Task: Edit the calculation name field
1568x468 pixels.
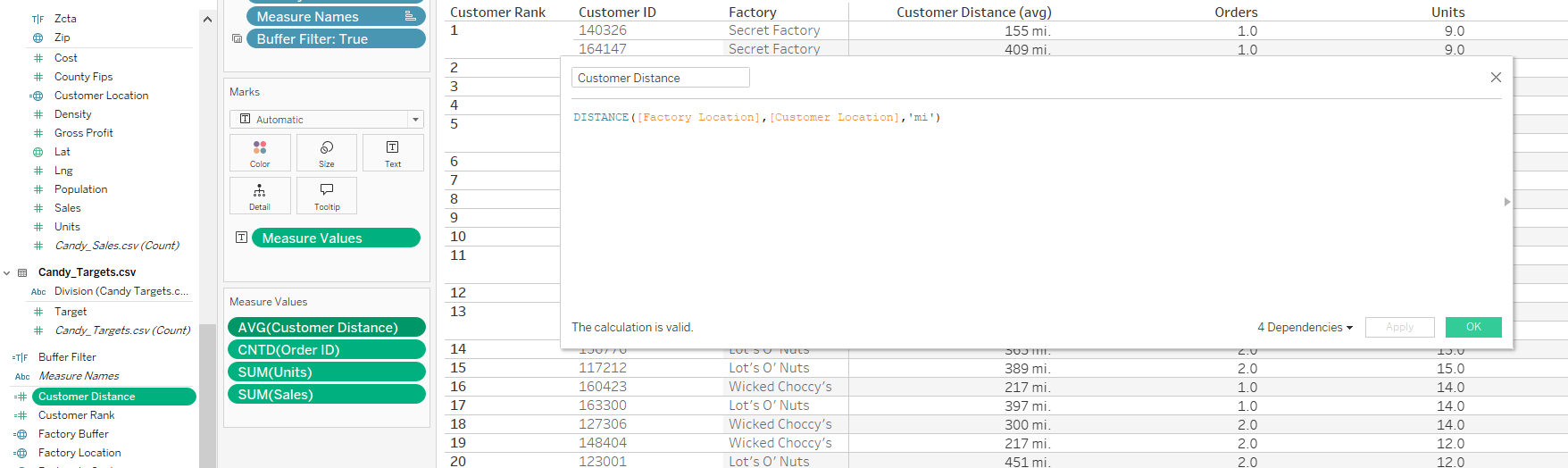Action: pyautogui.click(x=661, y=78)
